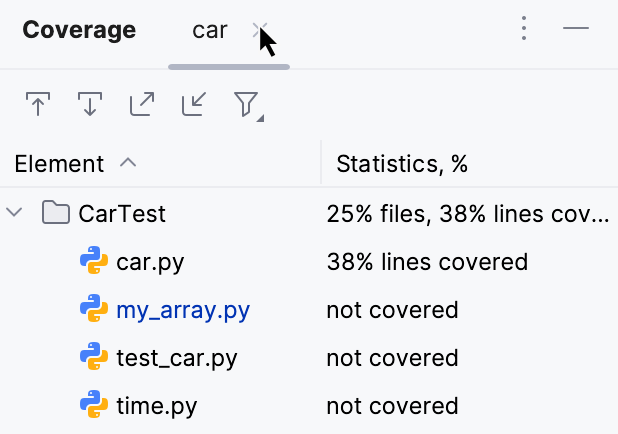Image resolution: width=618 pixels, height=434 pixels.
Task: Switch to the car tab
Action: (210, 30)
